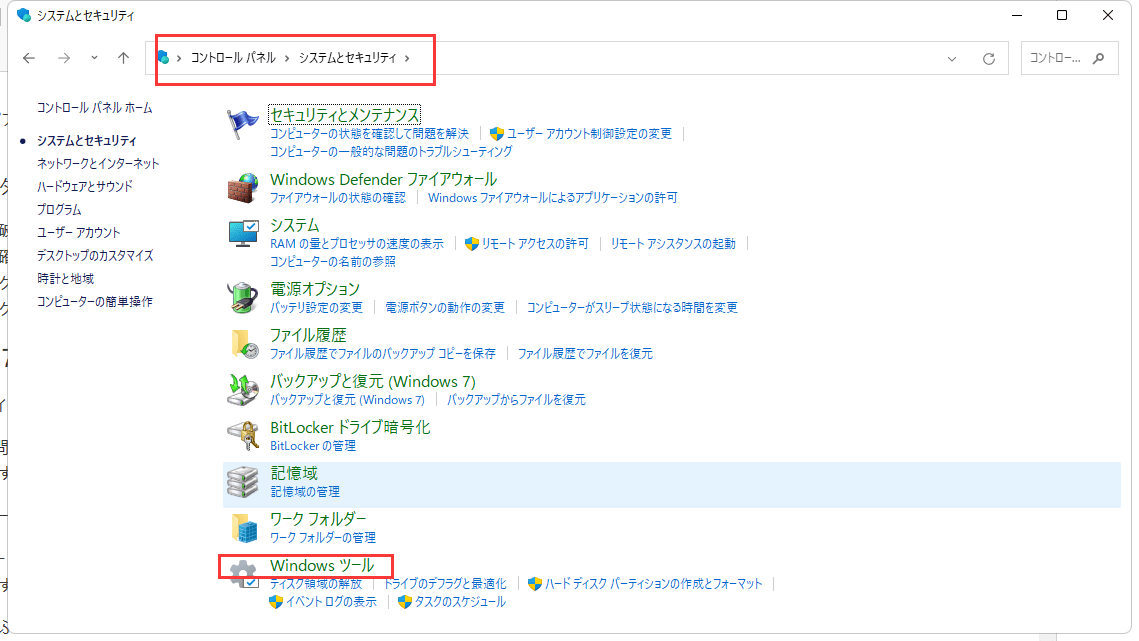Expand the address bar dropdown chevron
The image size is (1139, 641).
click(x=951, y=58)
